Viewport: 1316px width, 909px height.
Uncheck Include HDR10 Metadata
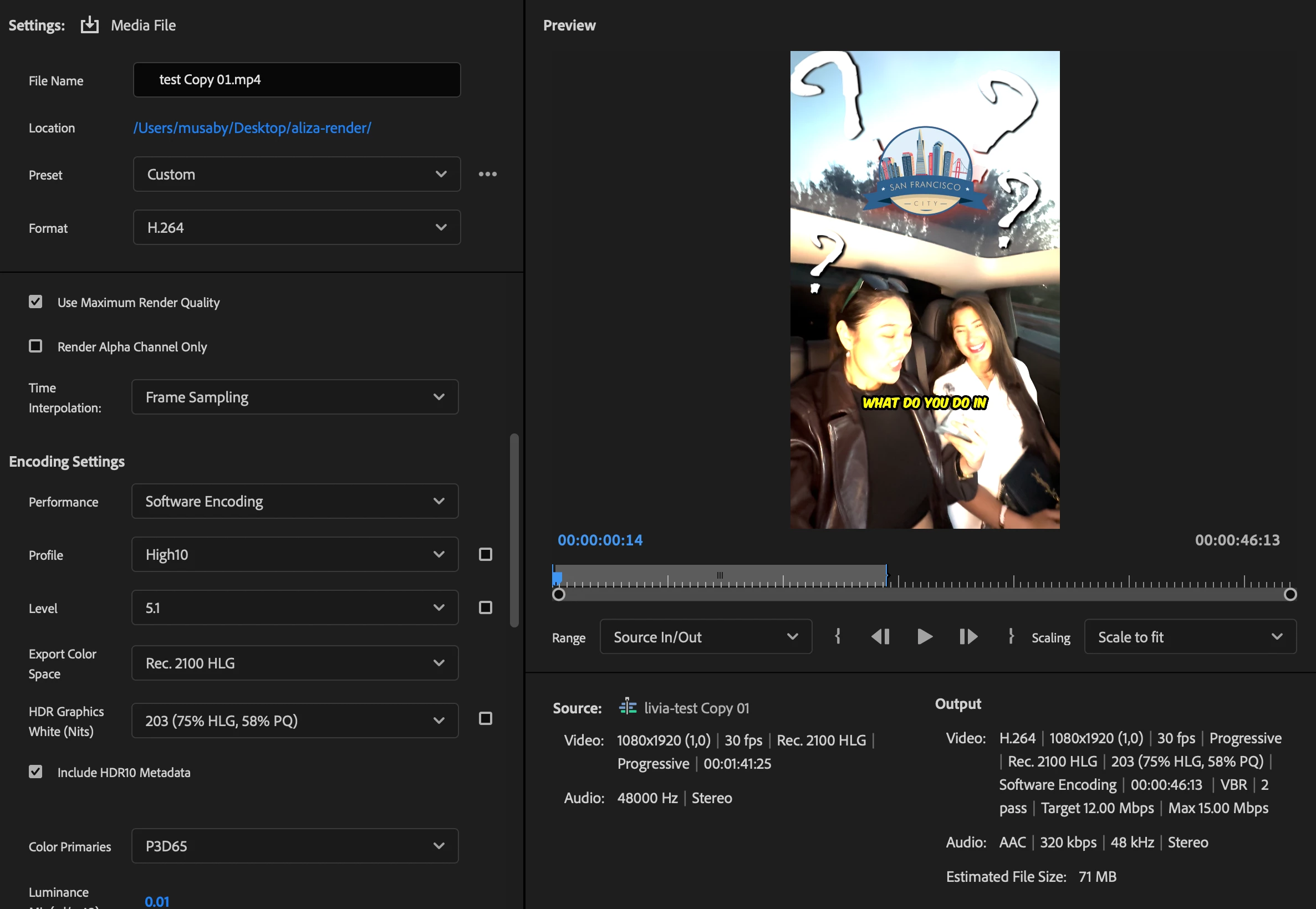point(36,772)
